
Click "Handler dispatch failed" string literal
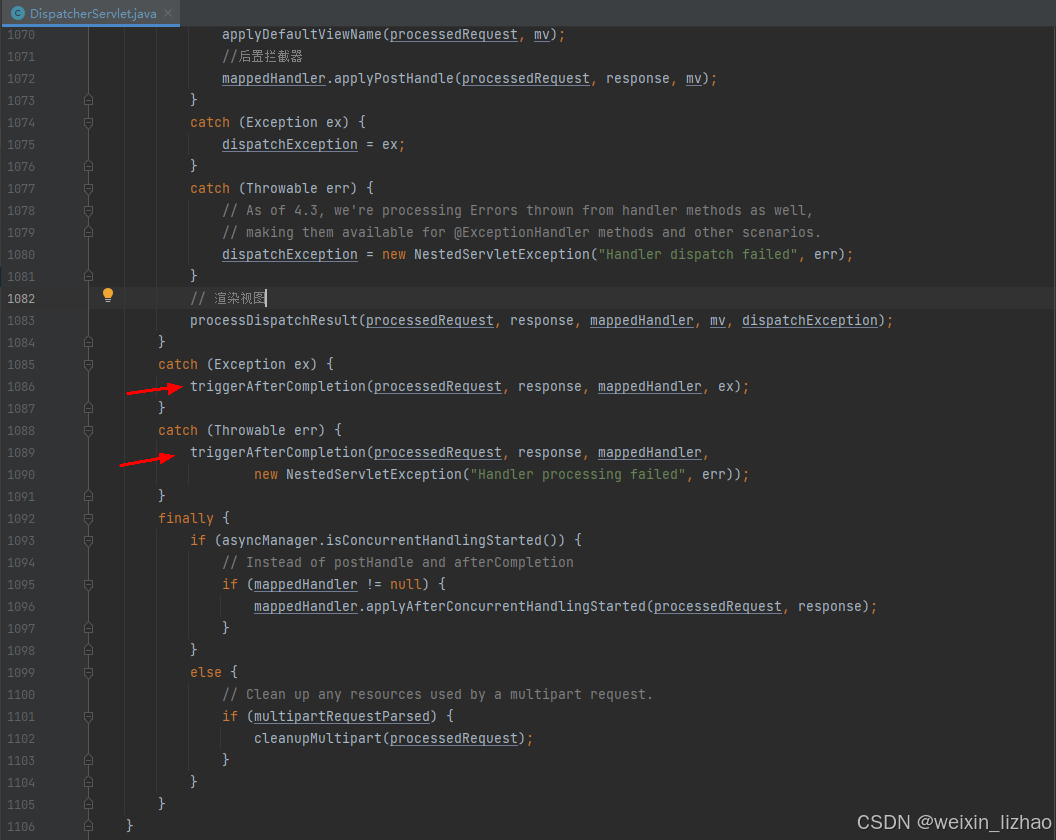coord(698,255)
